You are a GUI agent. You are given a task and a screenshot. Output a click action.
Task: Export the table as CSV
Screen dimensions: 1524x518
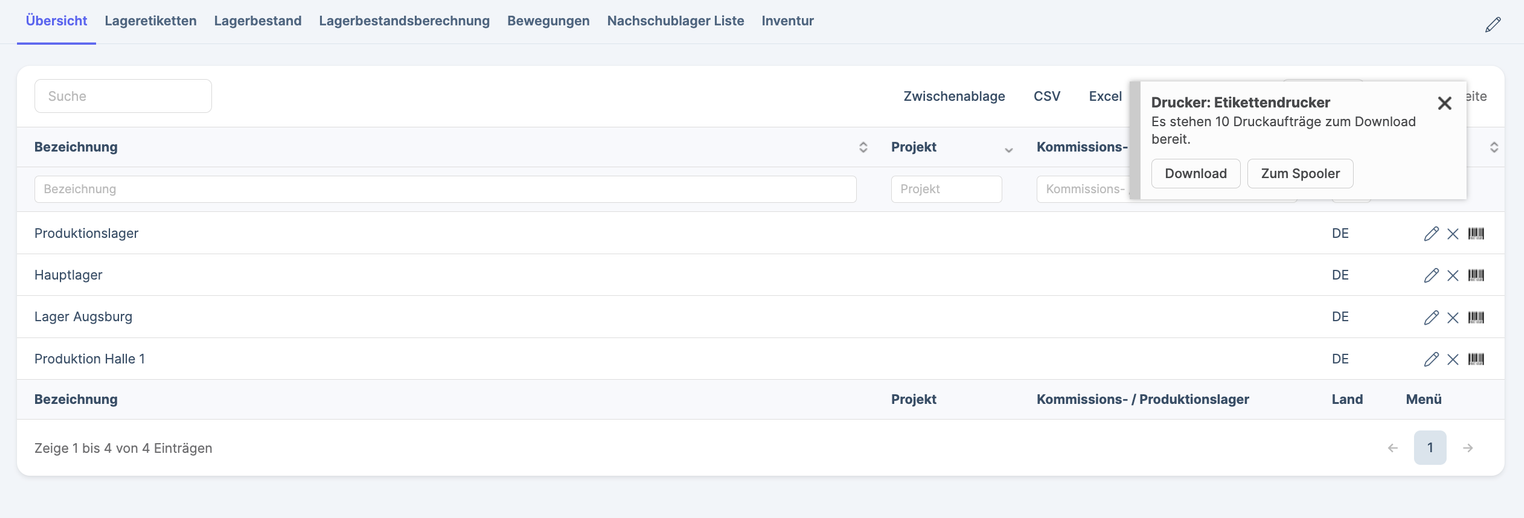[1046, 96]
